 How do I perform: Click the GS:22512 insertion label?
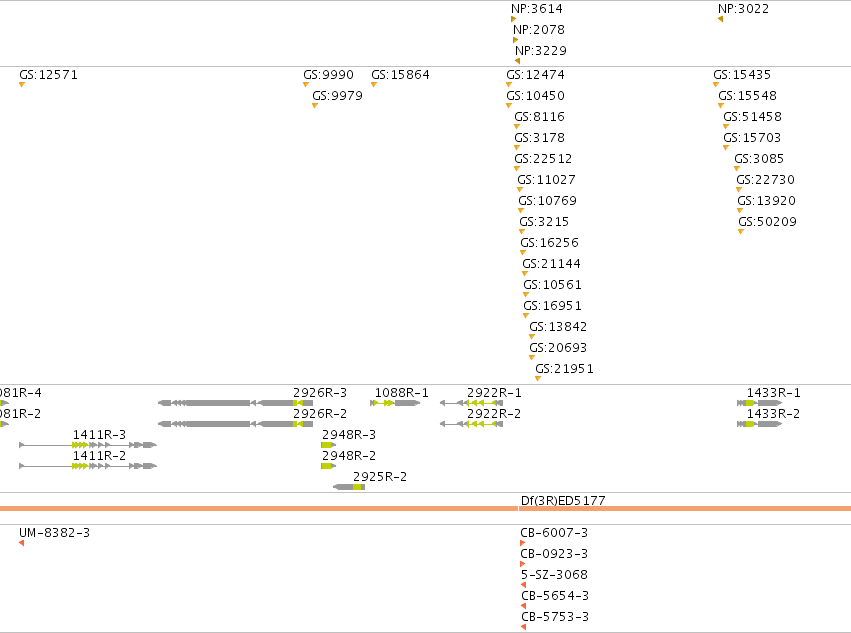click(x=543, y=159)
